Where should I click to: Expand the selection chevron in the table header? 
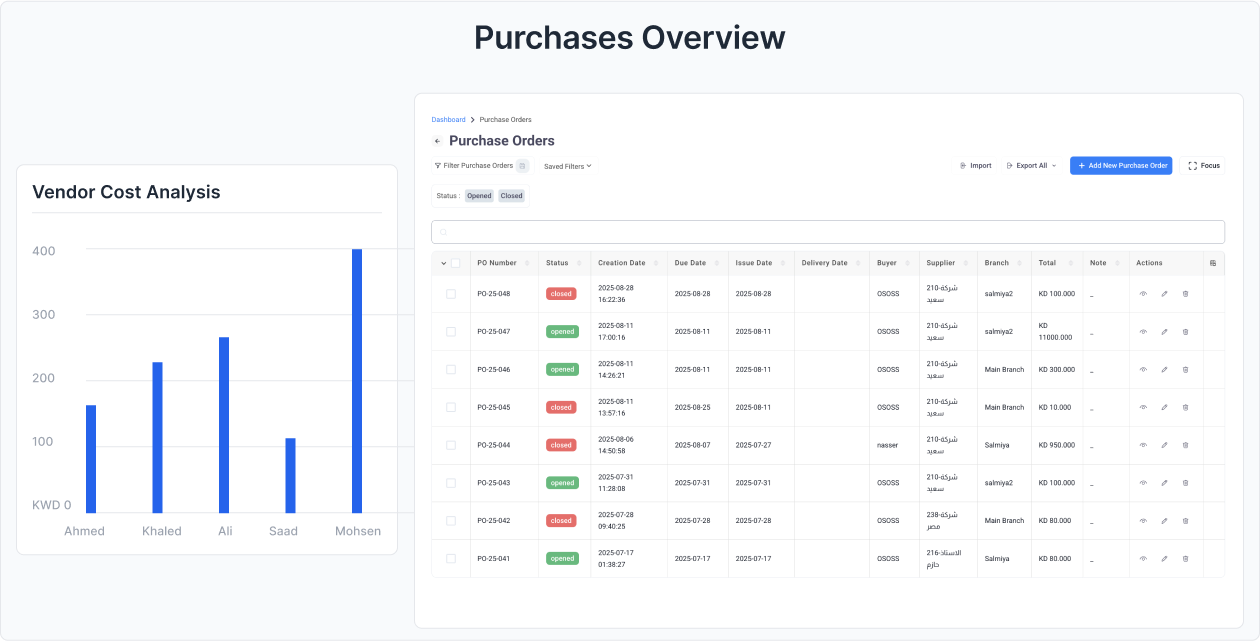click(443, 263)
